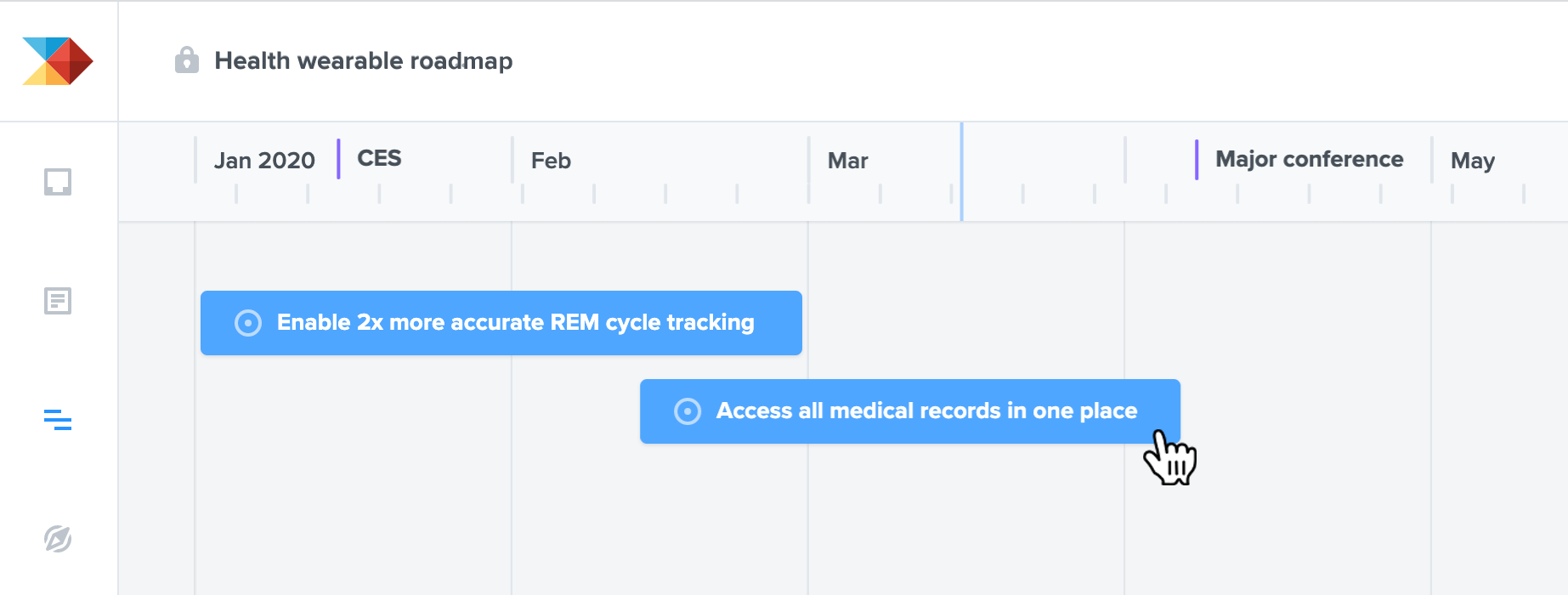Screen dimensions: 1568x595
Task: Select Health wearable roadmap title
Action: tap(364, 61)
